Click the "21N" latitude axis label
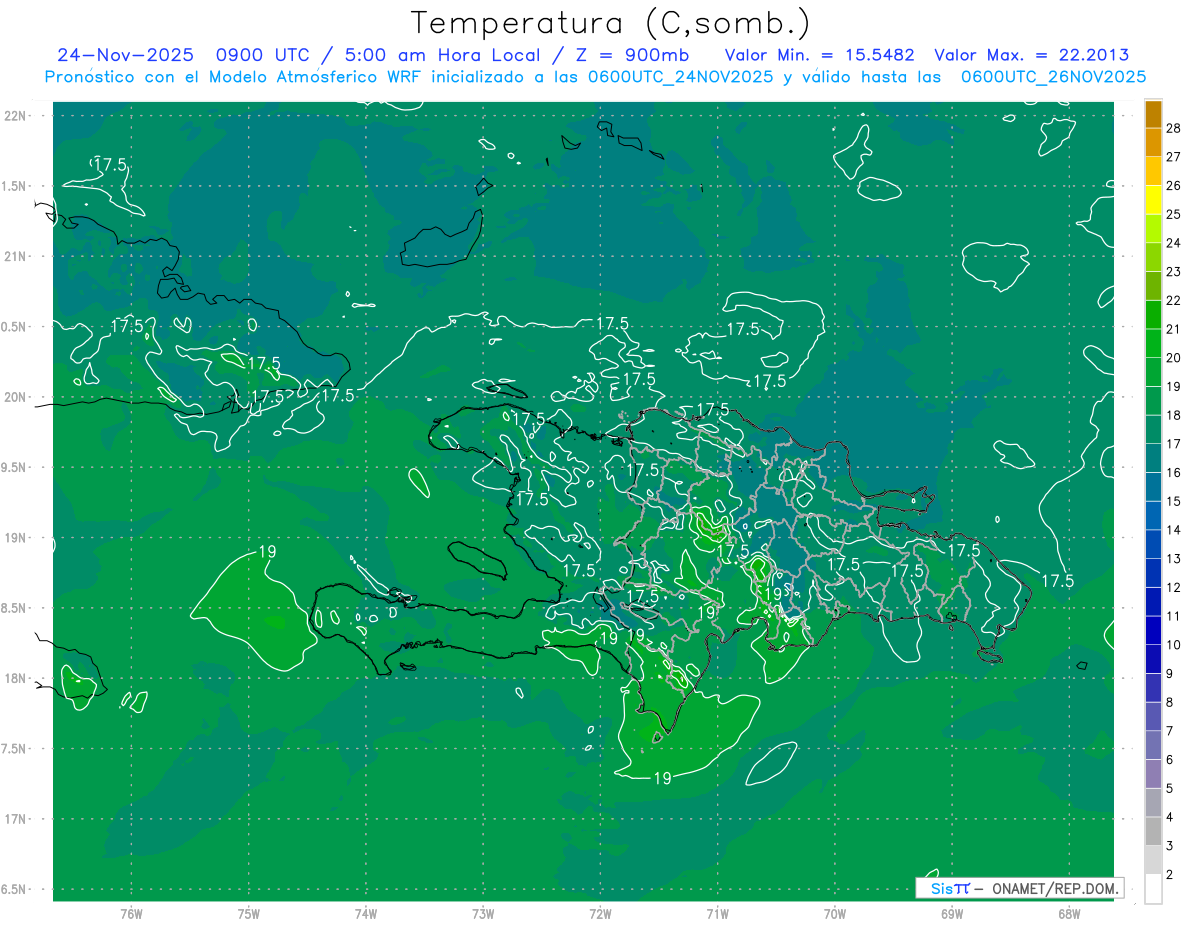 pos(15,257)
